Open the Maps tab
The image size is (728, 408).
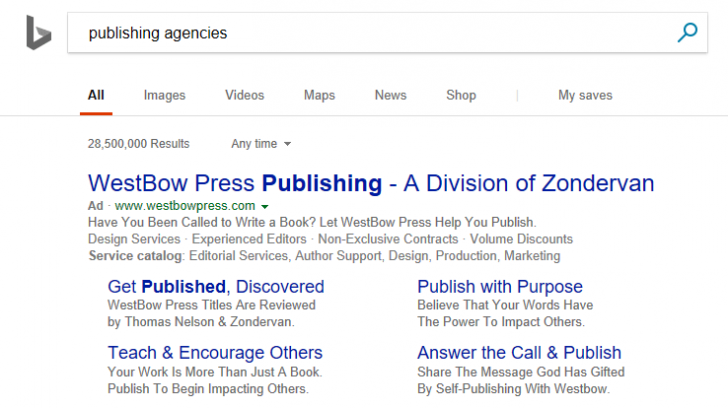click(319, 95)
